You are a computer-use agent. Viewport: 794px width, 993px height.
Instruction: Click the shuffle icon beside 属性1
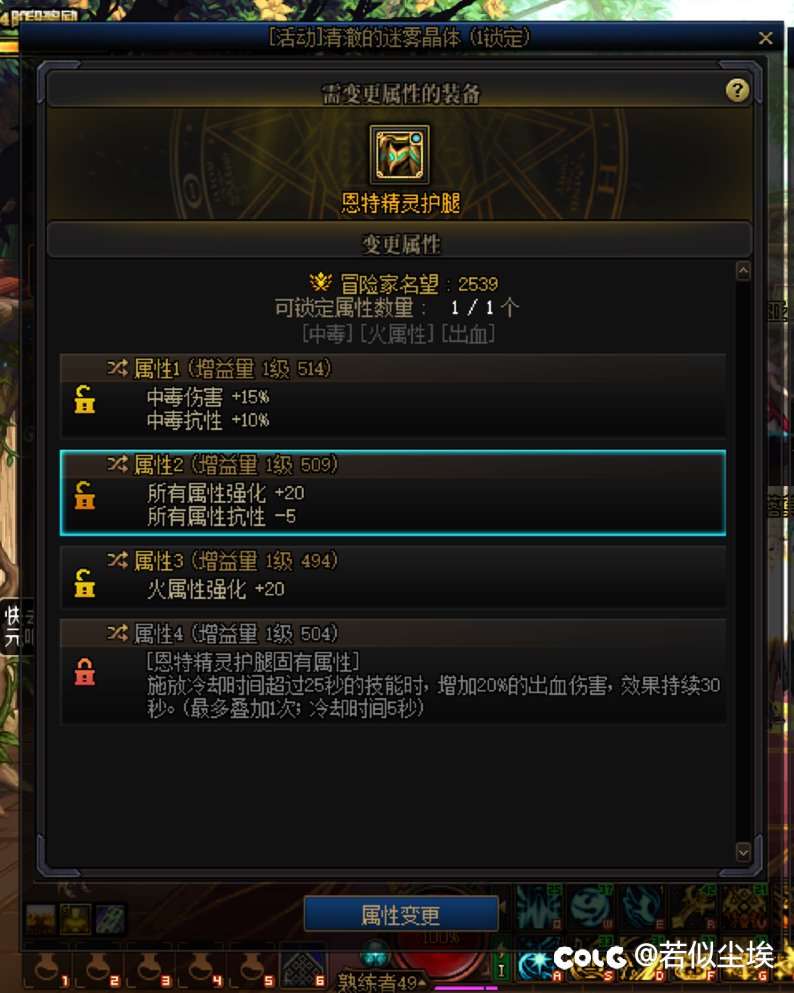117,368
